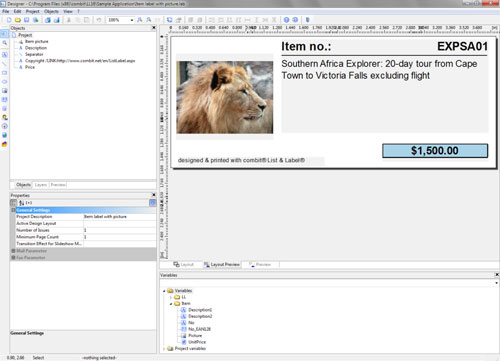Image resolution: width=500 pixels, height=361 pixels.
Task: Click the Undo toolbar button
Action: 99,20
